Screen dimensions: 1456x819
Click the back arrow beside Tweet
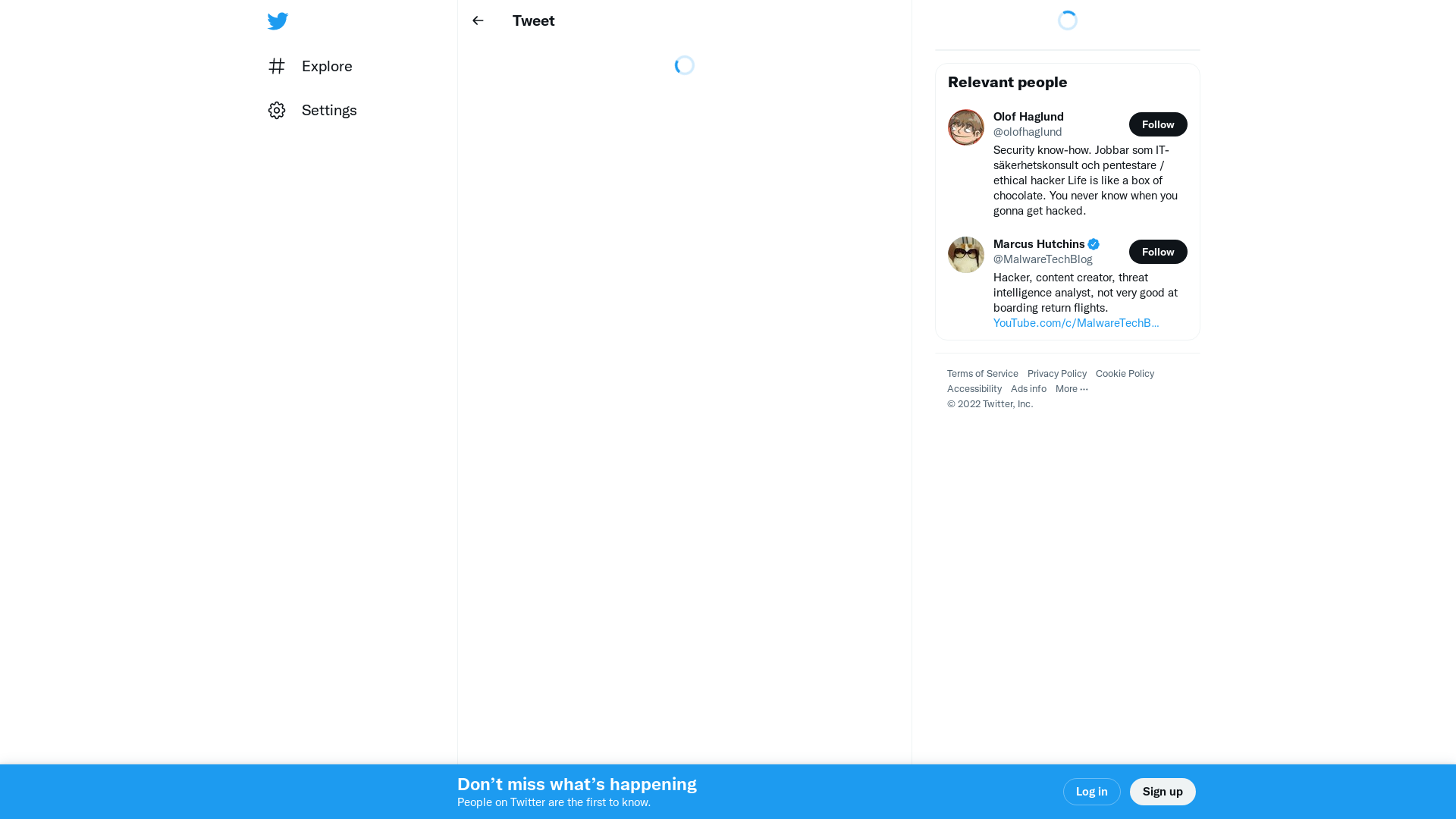[478, 20]
